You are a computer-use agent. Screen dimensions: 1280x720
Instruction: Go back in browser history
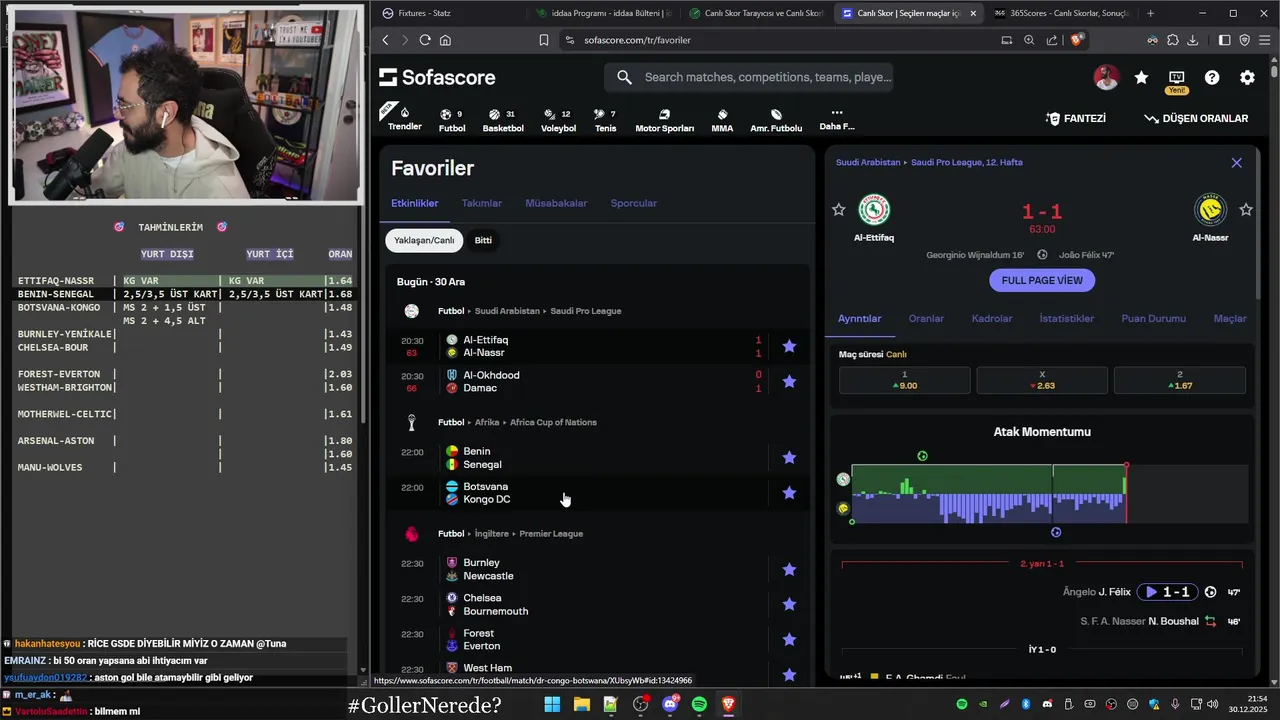pyautogui.click(x=385, y=40)
